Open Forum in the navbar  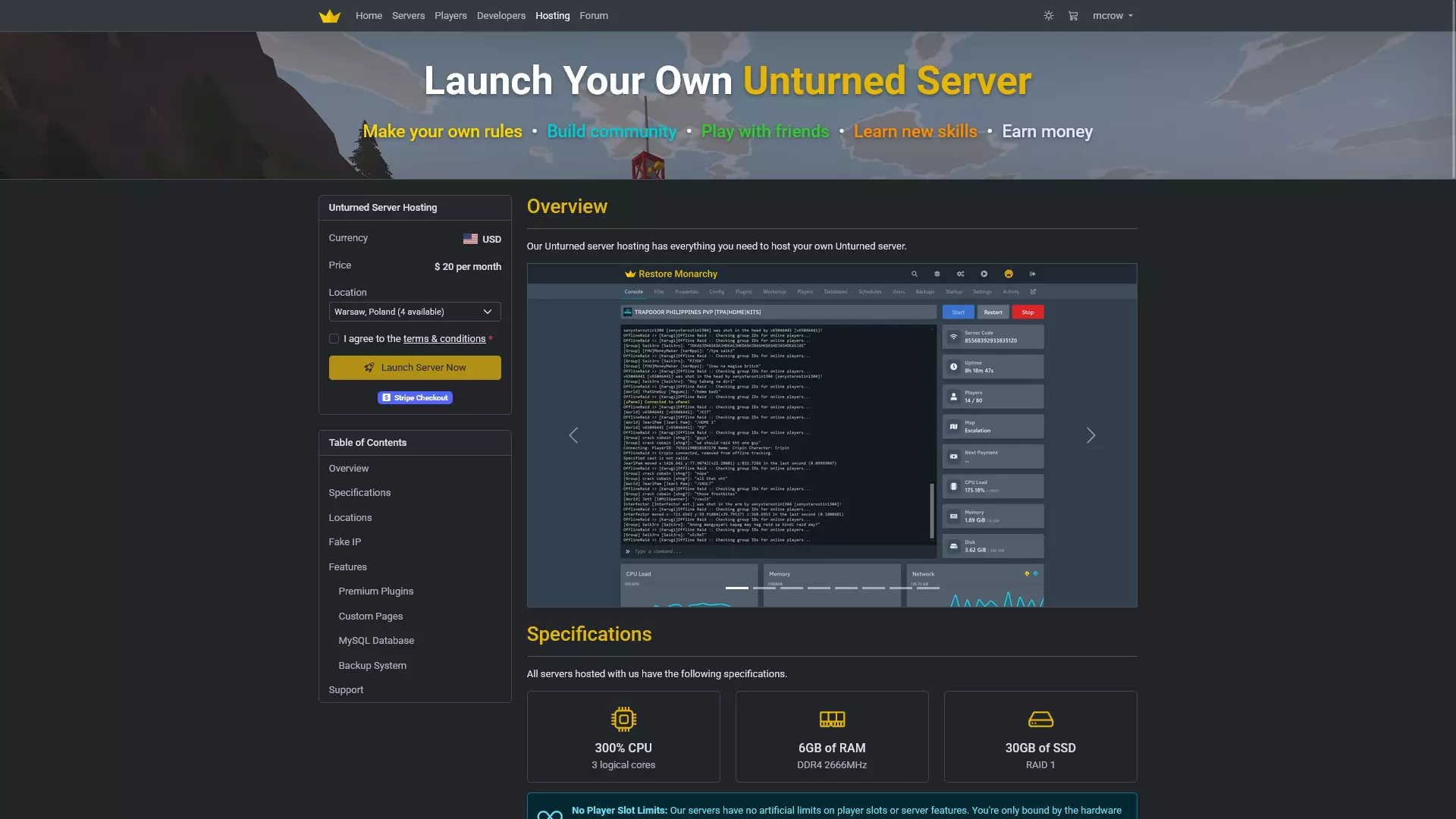[x=594, y=16]
